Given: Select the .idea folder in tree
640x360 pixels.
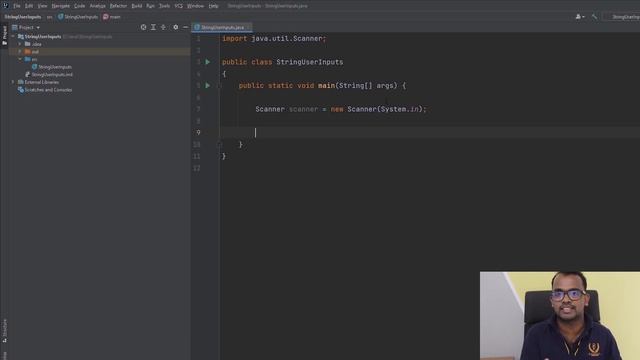Looking at the screenshot, I should [33, 44].
